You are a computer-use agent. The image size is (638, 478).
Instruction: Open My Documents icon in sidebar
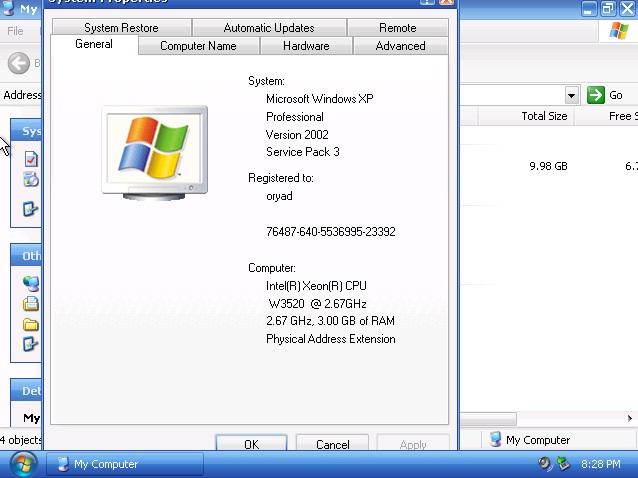pos(31,304)
